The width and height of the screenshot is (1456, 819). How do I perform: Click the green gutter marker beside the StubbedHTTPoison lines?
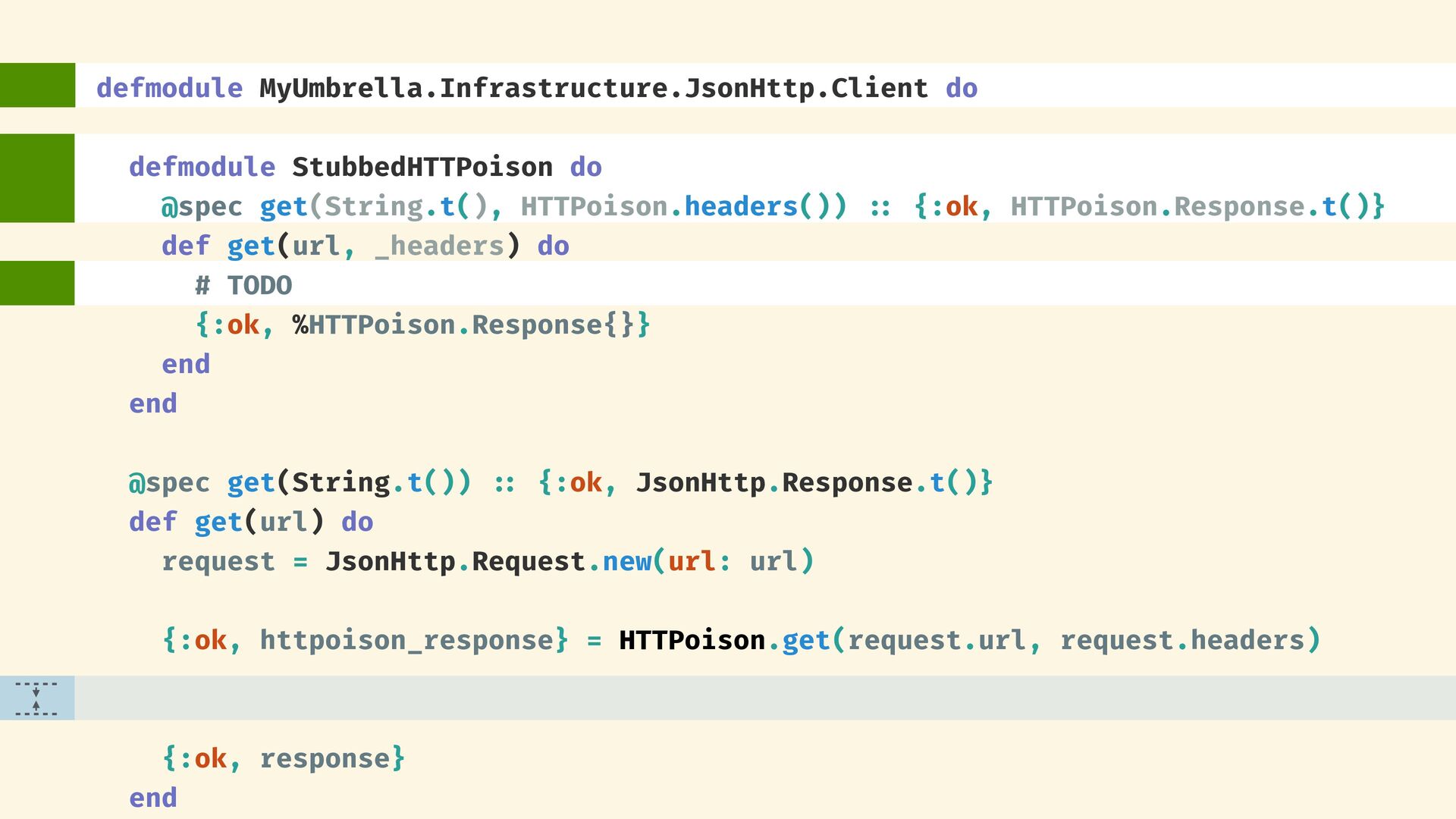(x=37, y=178)
